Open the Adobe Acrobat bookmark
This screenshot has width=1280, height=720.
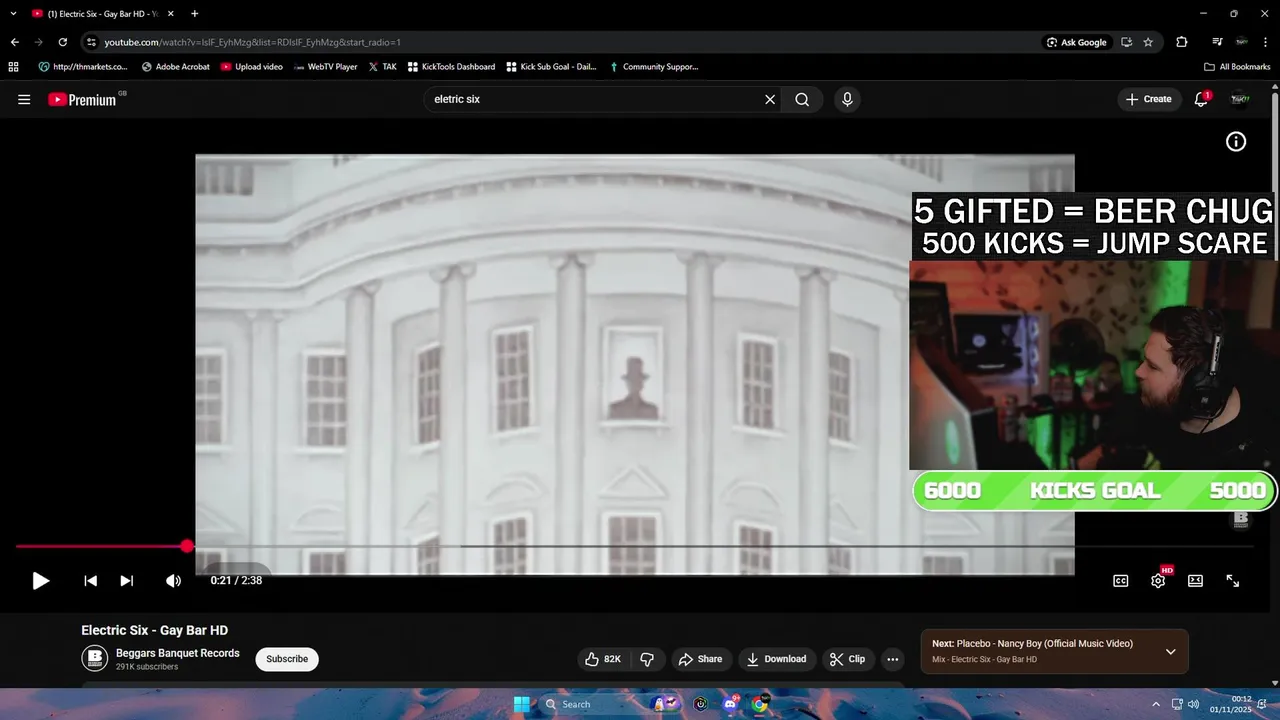176,67
